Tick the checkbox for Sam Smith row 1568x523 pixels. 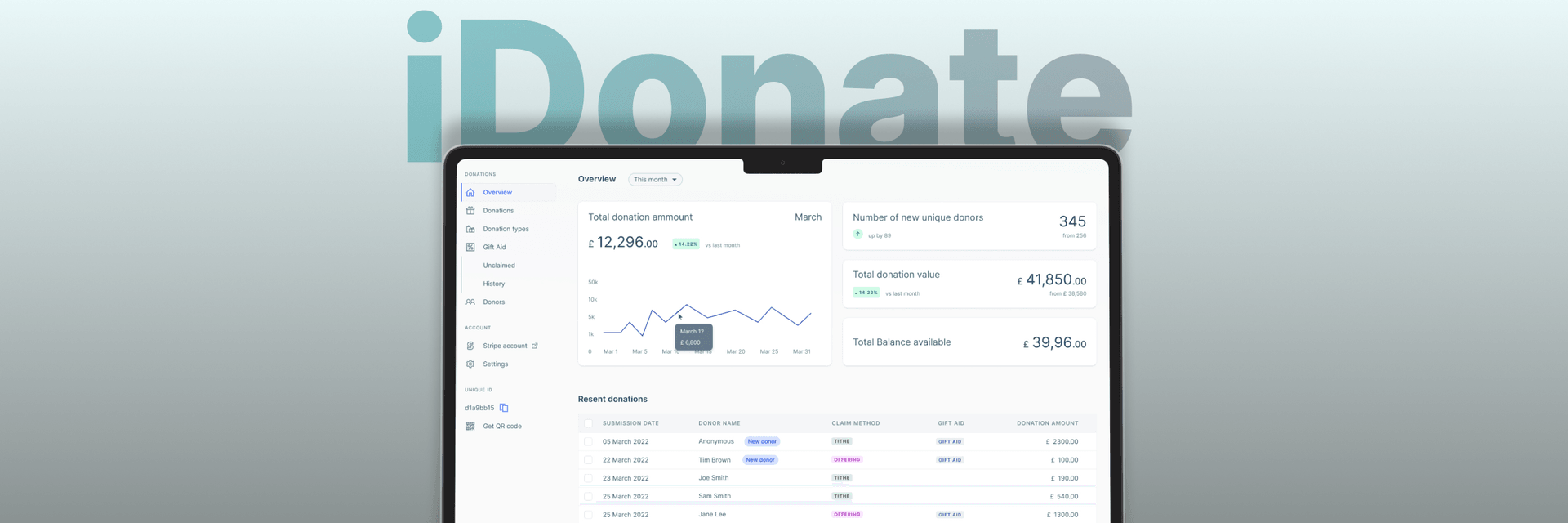pyautogui.click(x=588, y=496)
